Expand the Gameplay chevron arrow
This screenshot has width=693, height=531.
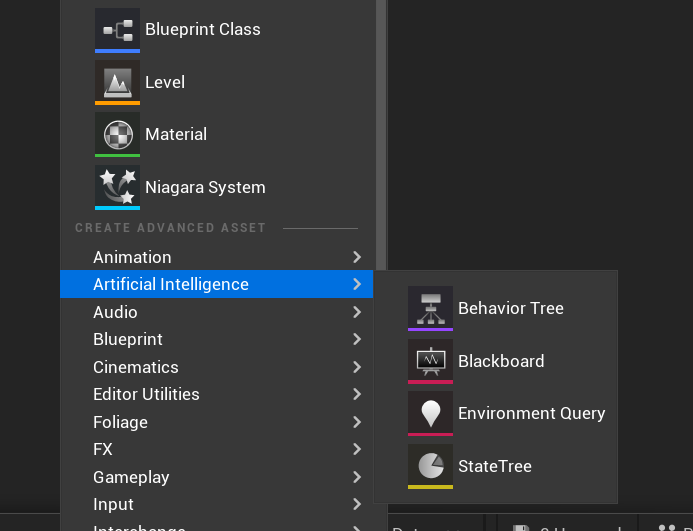click(357, 477)
